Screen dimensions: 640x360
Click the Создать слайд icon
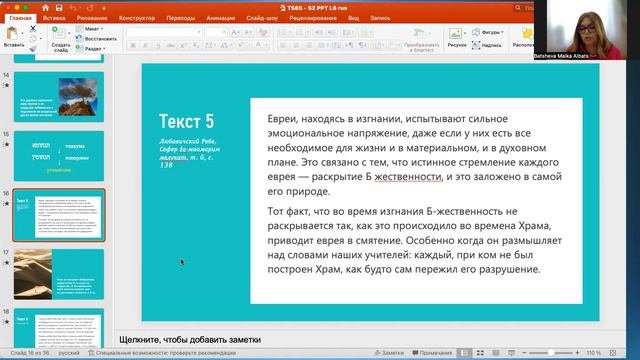(58, 33)
